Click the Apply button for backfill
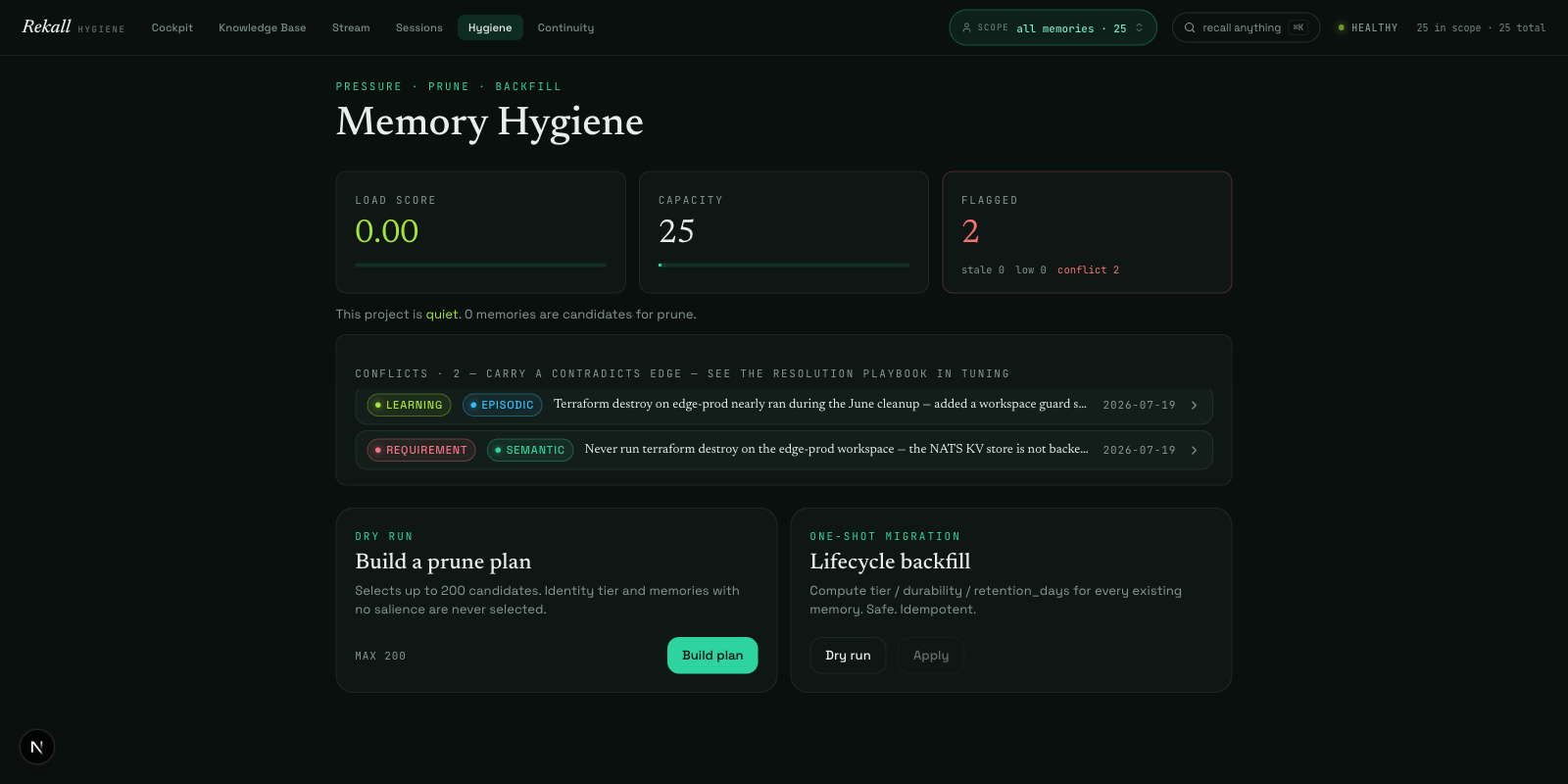1568x784 pixels. [931, 656]
